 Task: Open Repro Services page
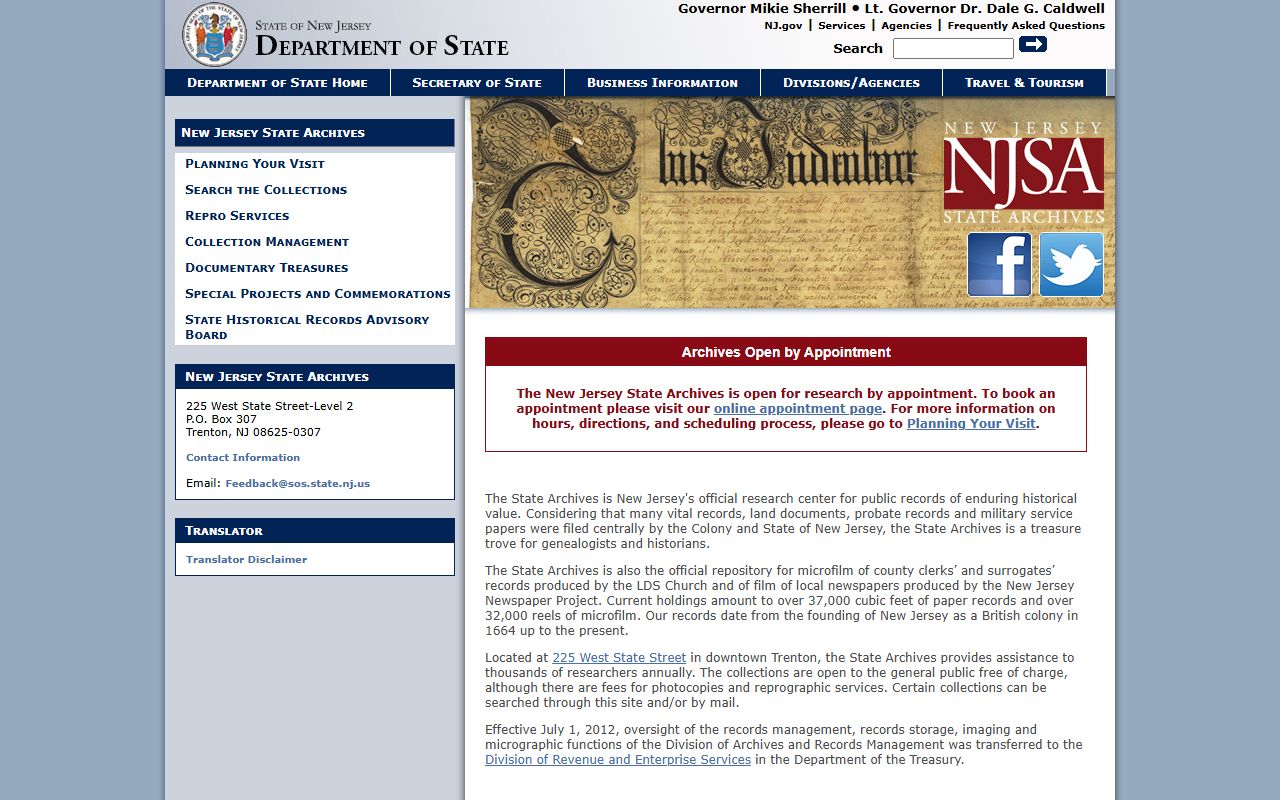[237, 216]
